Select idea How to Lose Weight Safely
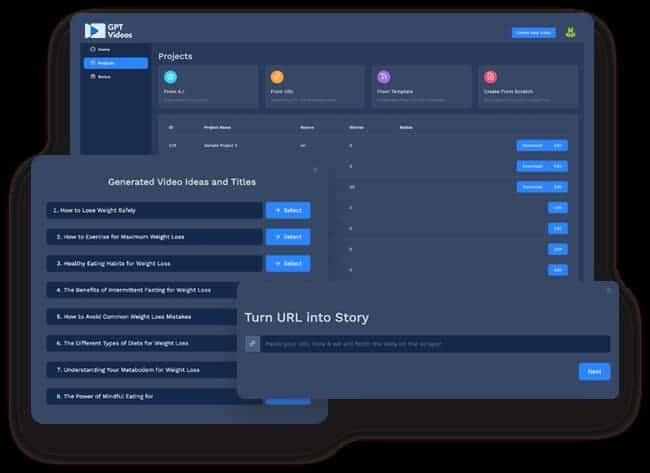The height and width of the screenshot is (473, 650). [288, 210]
